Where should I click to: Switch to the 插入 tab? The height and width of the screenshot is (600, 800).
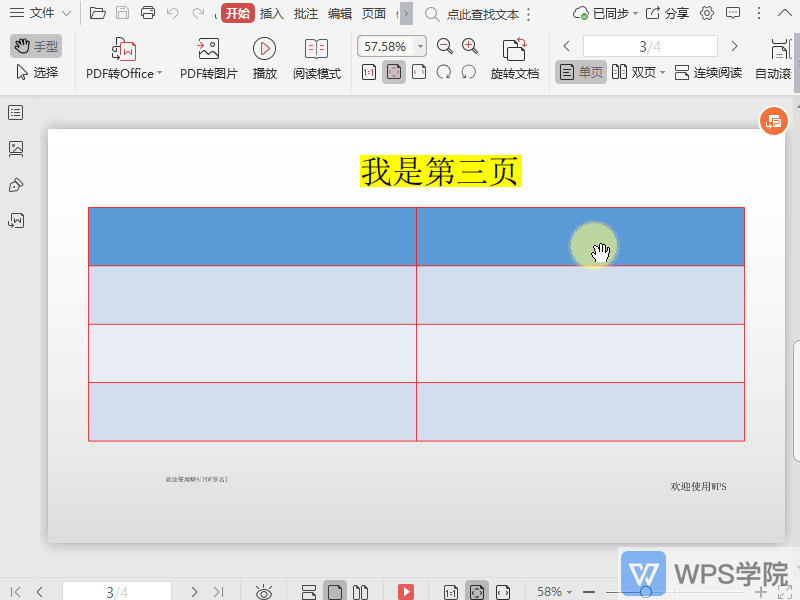tap(273, 13)
